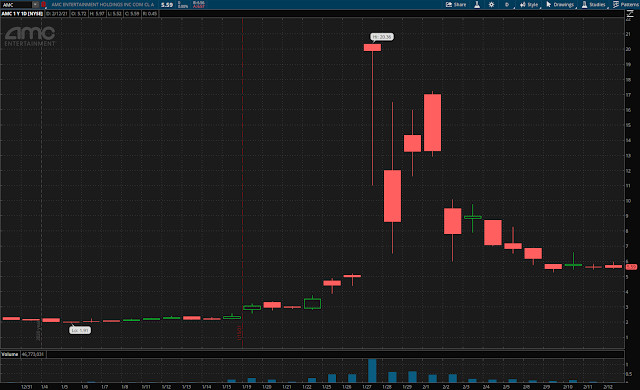The image size is (640, 390).
Task: Click the 1/28 volume bar
Action: coord(392,377)
